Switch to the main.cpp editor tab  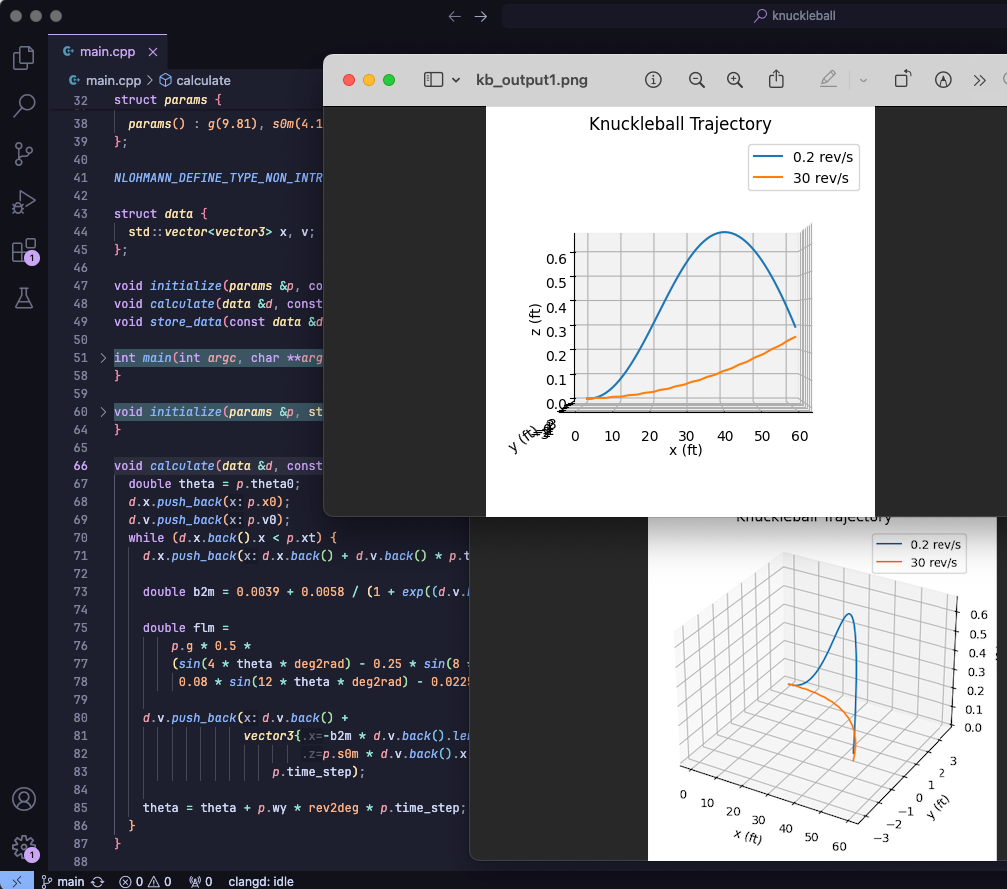pyautogui.click(x=107, y=50)
